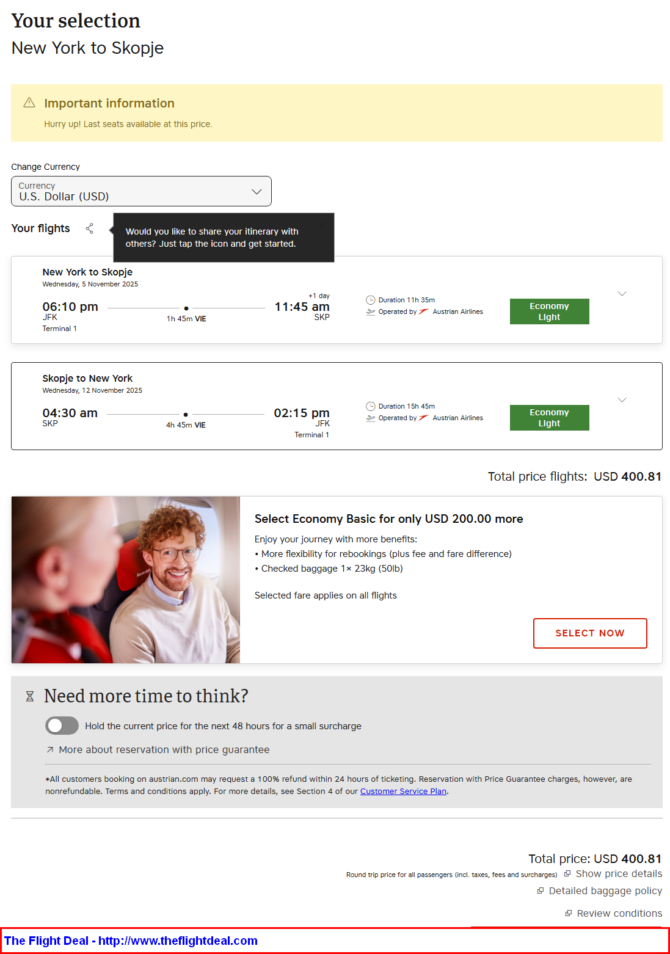Click the SELECT NOW button
670x954 pixels.
(590, 633)
